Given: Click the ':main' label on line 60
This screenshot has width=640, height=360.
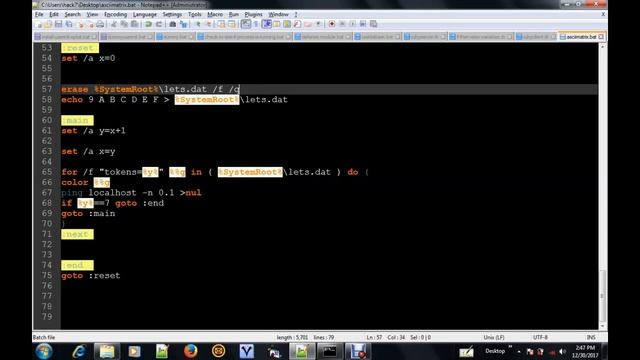Looking at the screenshot, I should [x=77, y=120].
